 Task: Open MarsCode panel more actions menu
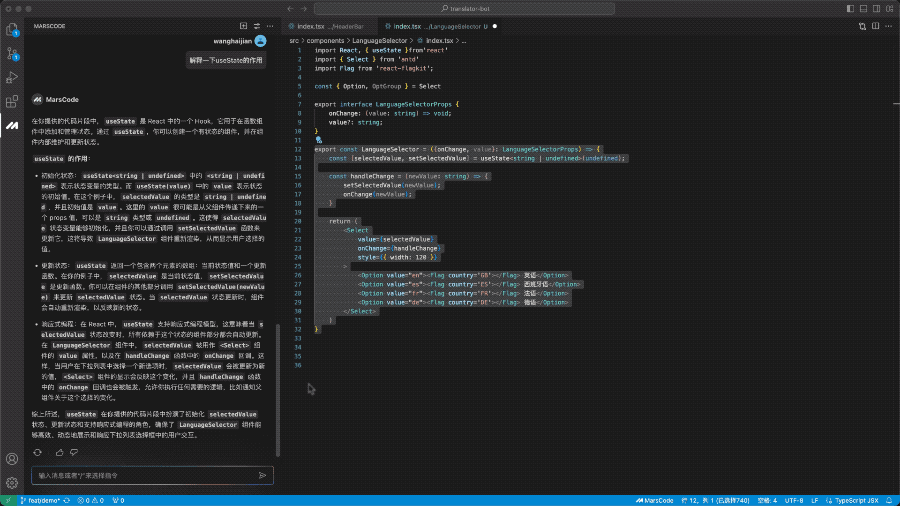270,25
